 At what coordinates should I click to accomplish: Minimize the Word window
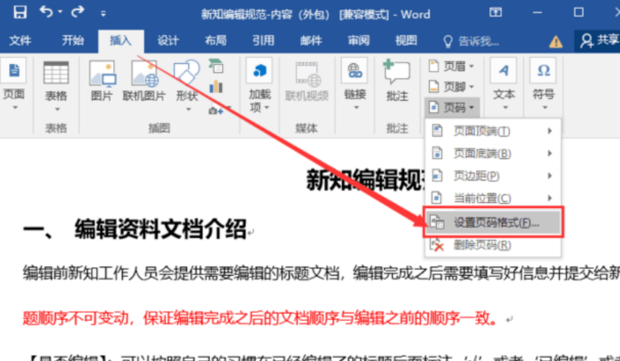tap(537, 13)
